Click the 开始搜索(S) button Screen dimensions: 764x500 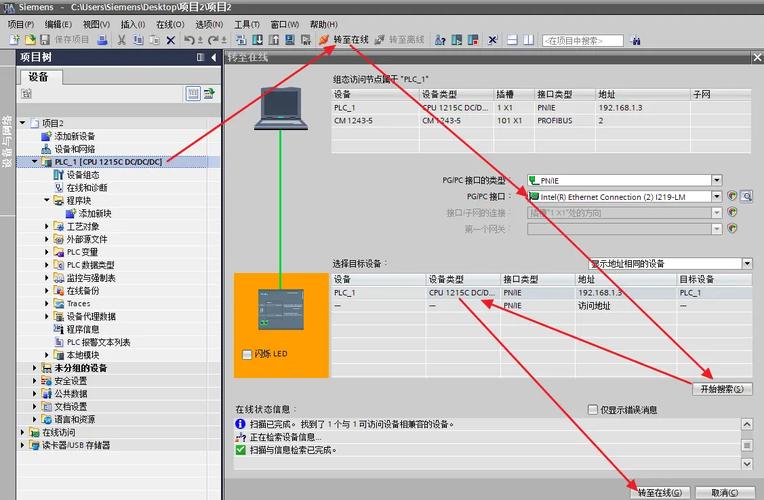722,389
